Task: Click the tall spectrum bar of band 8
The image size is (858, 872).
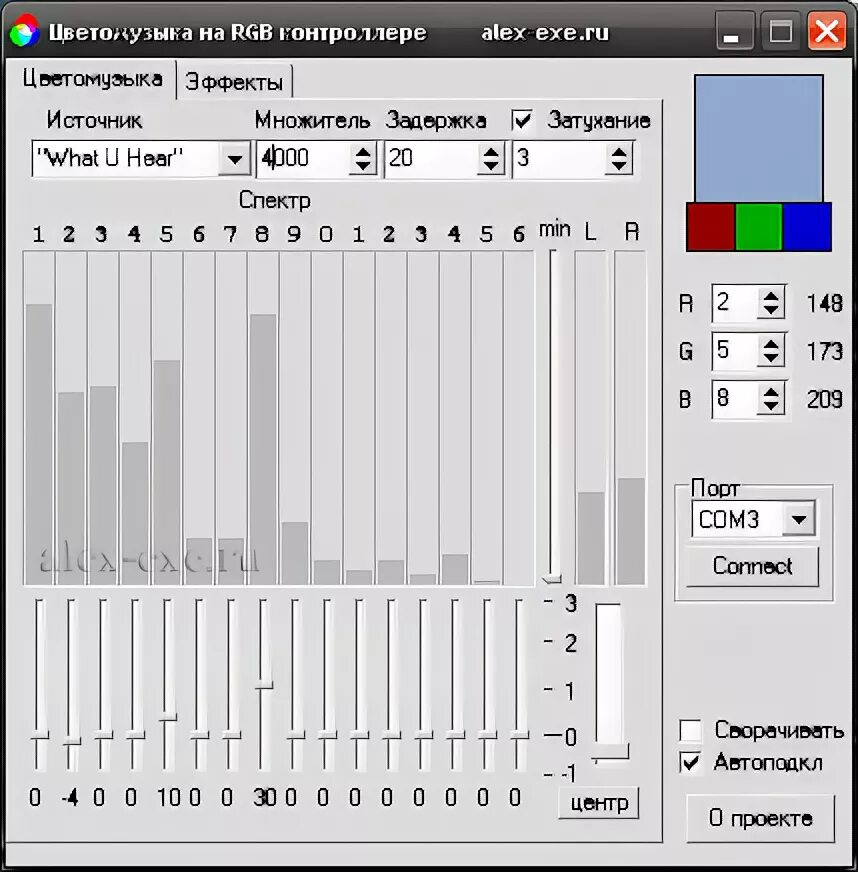Action: point(263,449)
